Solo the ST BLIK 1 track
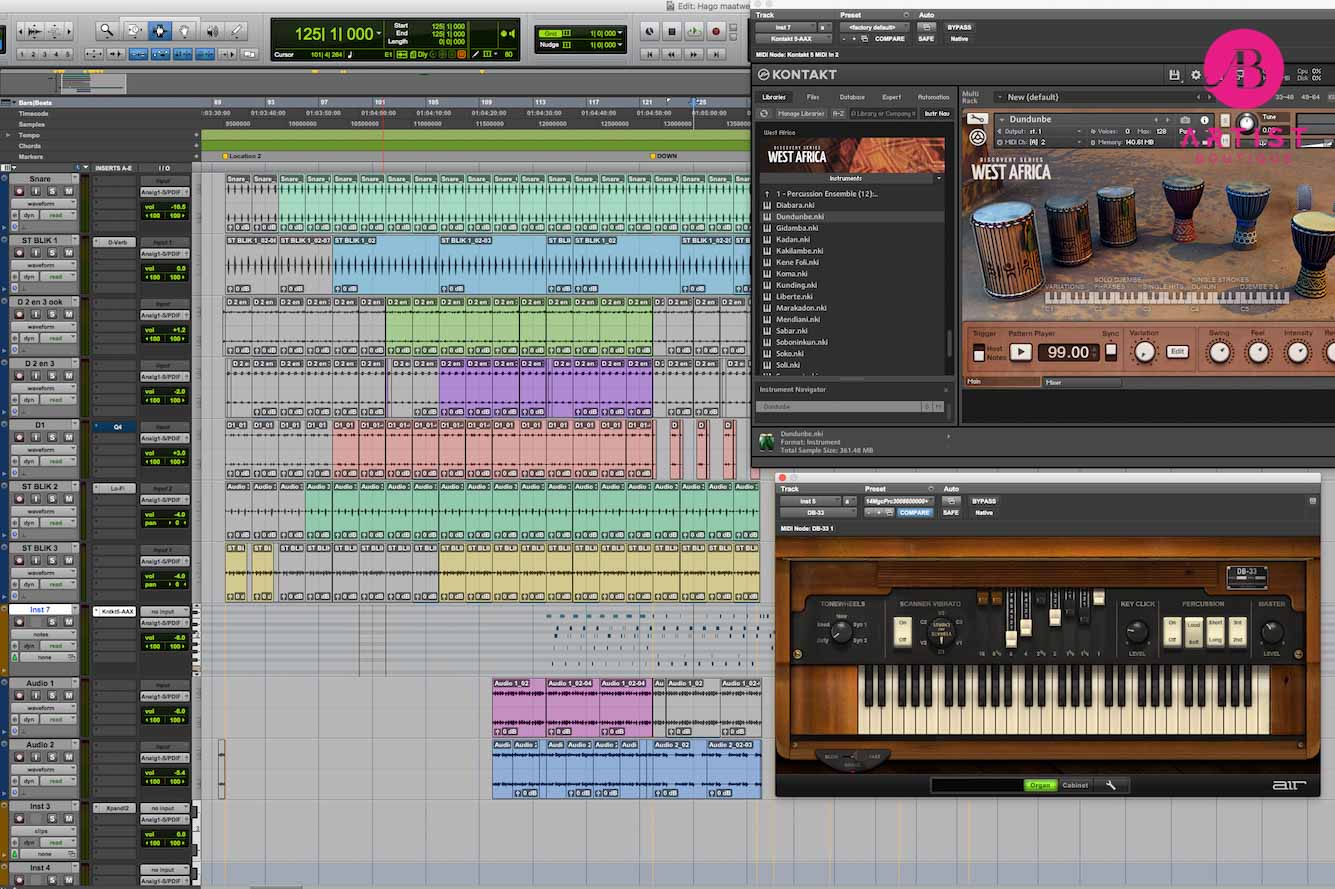 click(53, 253)
